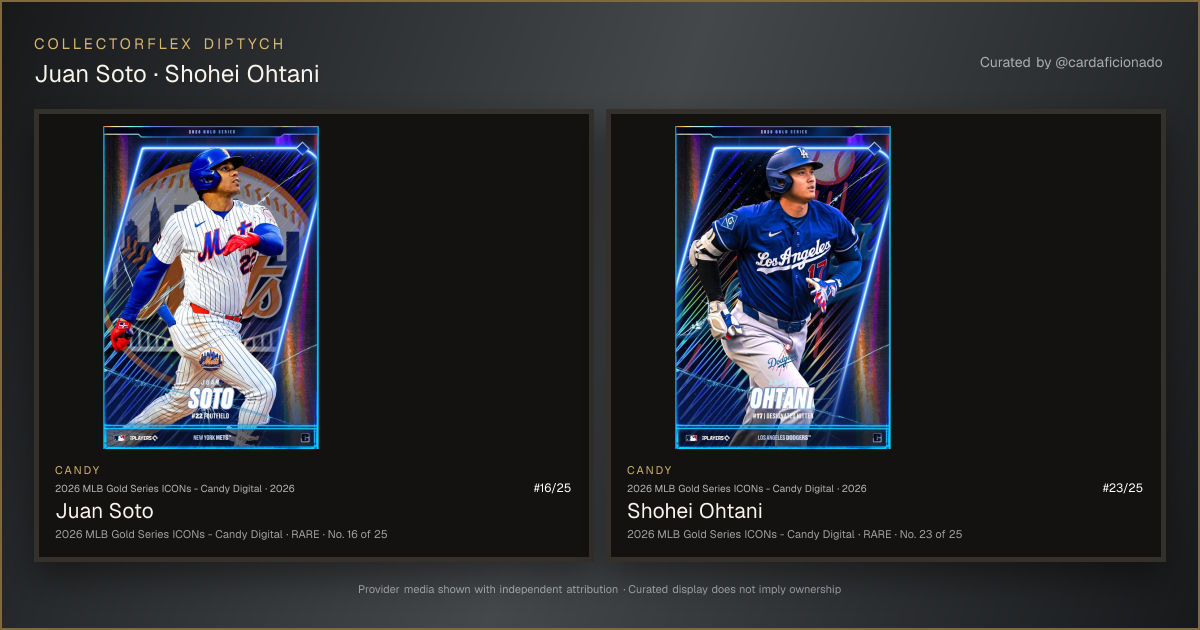Screen dimensions: 1200x630
Task: Click the 'RARE · No. 16 of 25' line
Action: (221, 534)
